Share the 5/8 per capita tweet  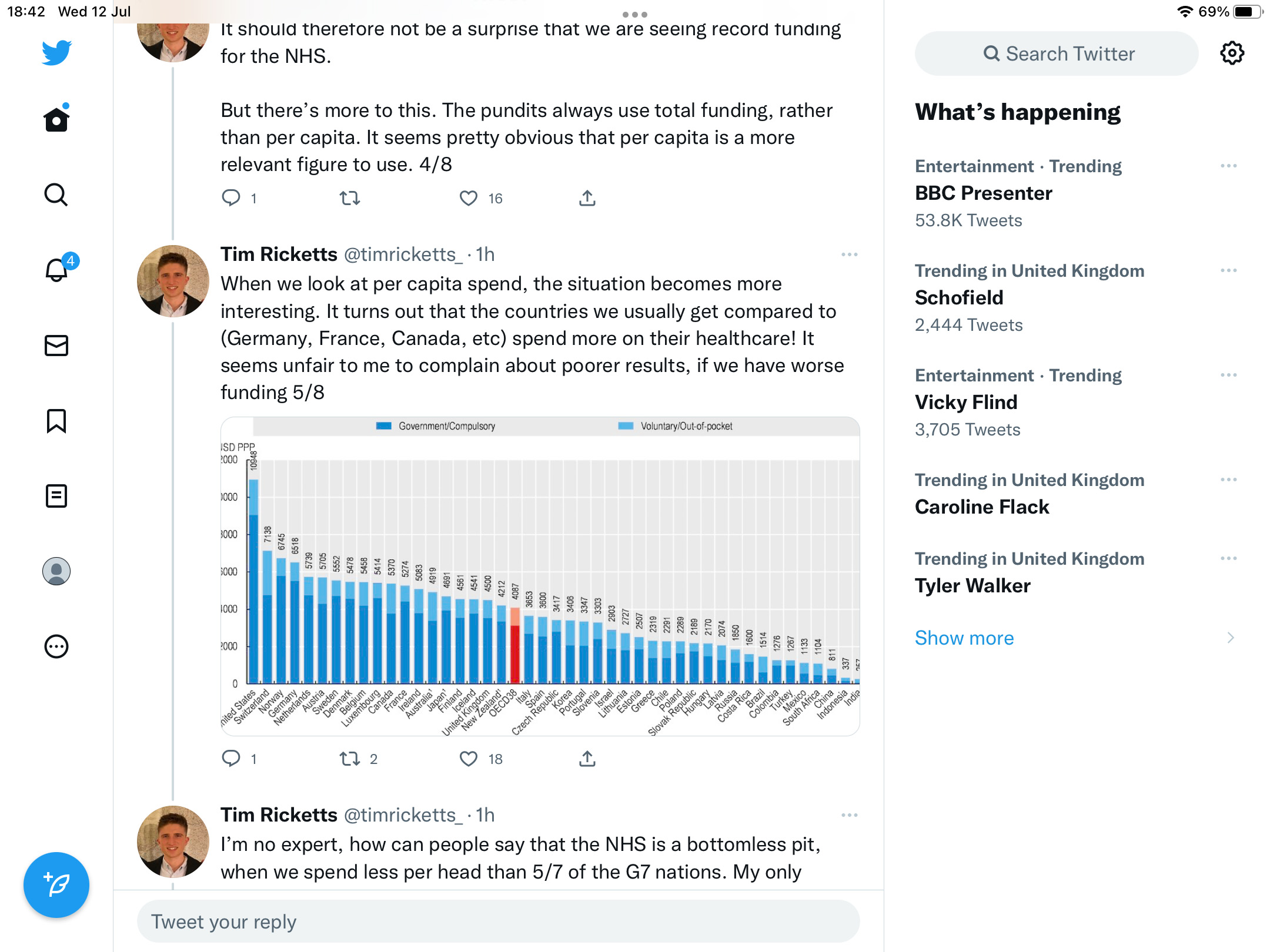point(587,759)
